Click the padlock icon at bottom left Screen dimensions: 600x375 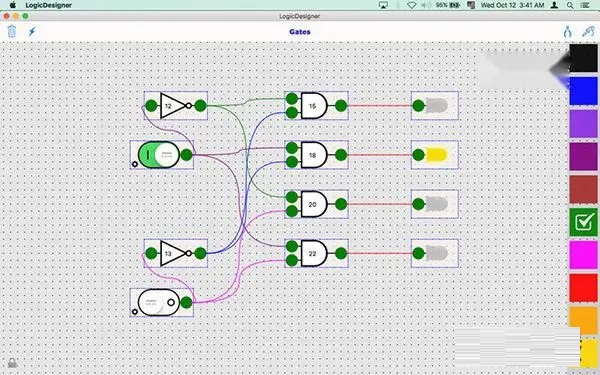click(x=12, y=362)
